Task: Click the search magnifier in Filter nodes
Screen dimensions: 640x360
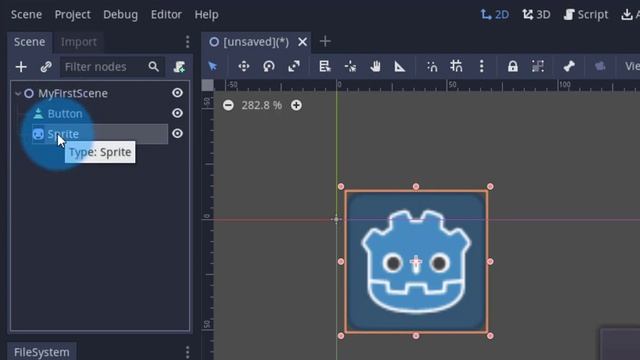Action: point(153,67)
